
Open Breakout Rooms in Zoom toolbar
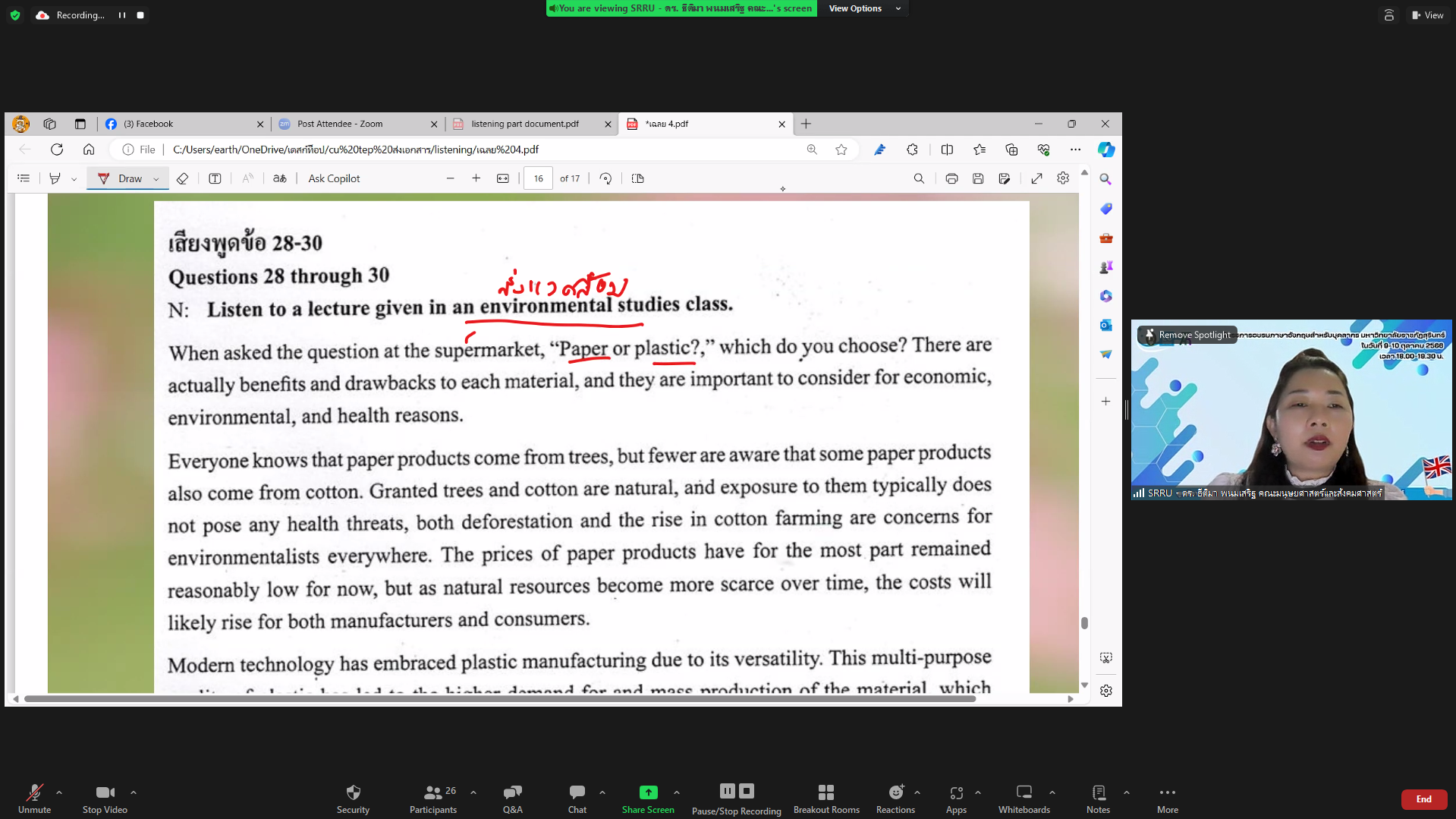coord(826,799)
